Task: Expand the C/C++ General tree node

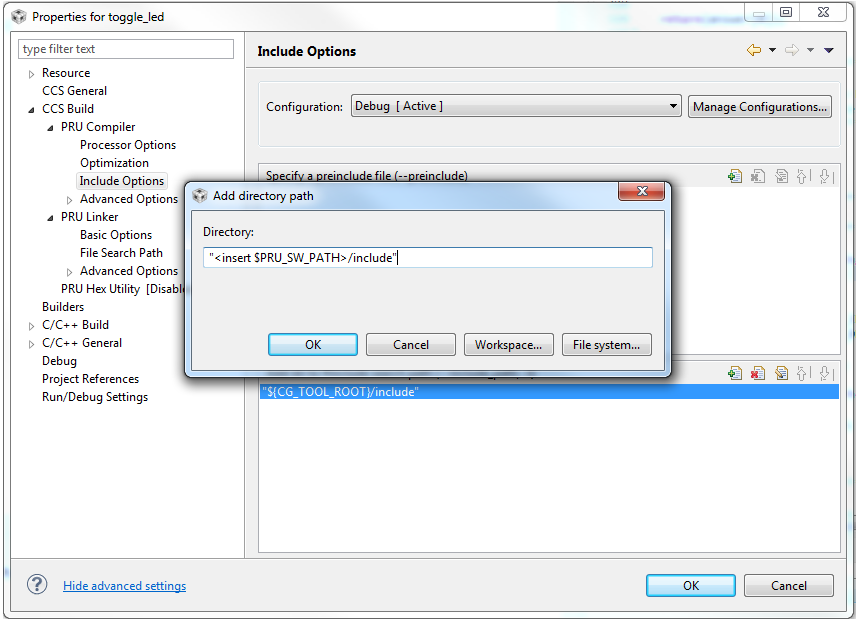Action: pyautogui.click(x=32, y=344)
